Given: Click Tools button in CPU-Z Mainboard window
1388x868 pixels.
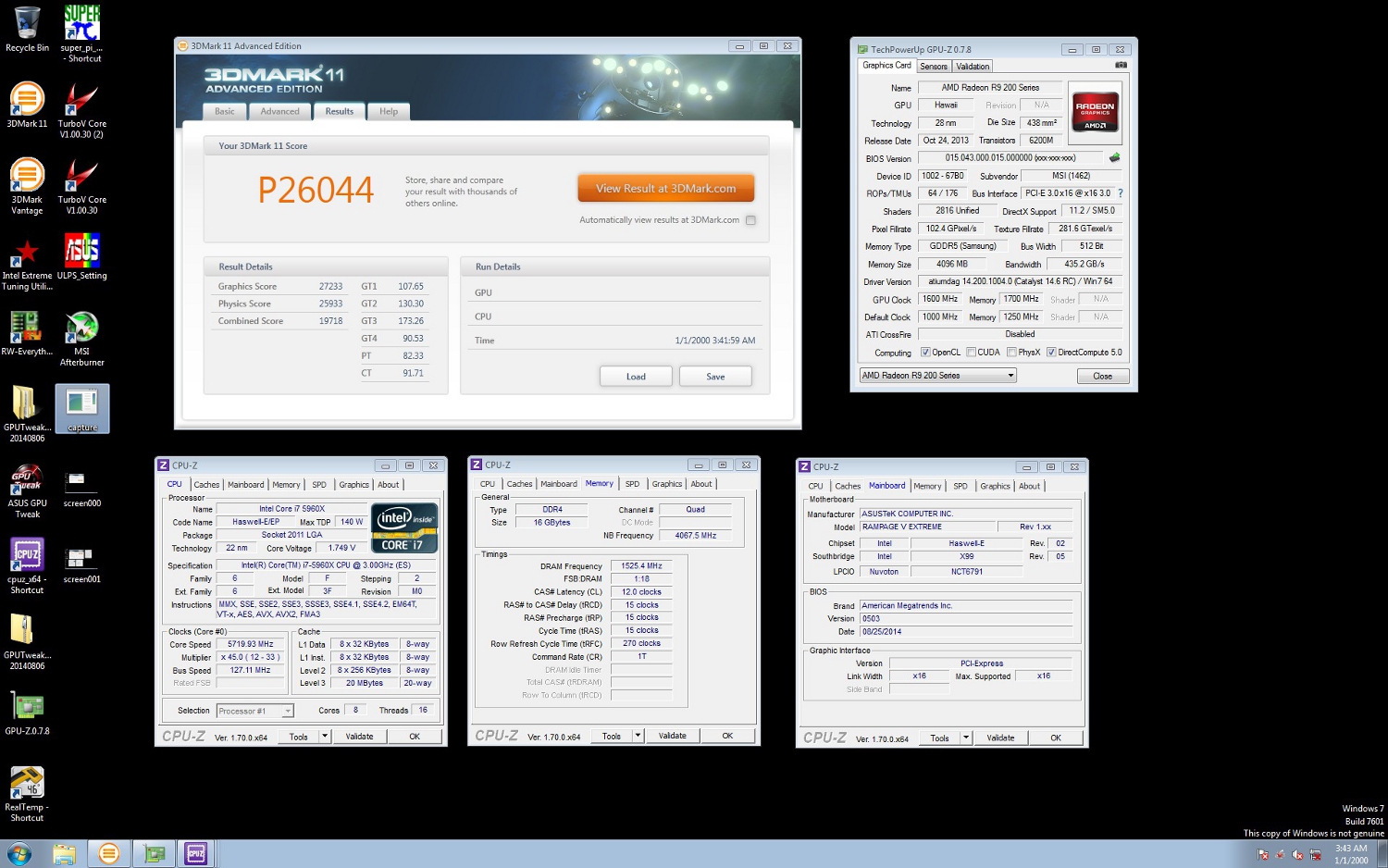Looking at the screenshot, I should (x=939, y=738).
